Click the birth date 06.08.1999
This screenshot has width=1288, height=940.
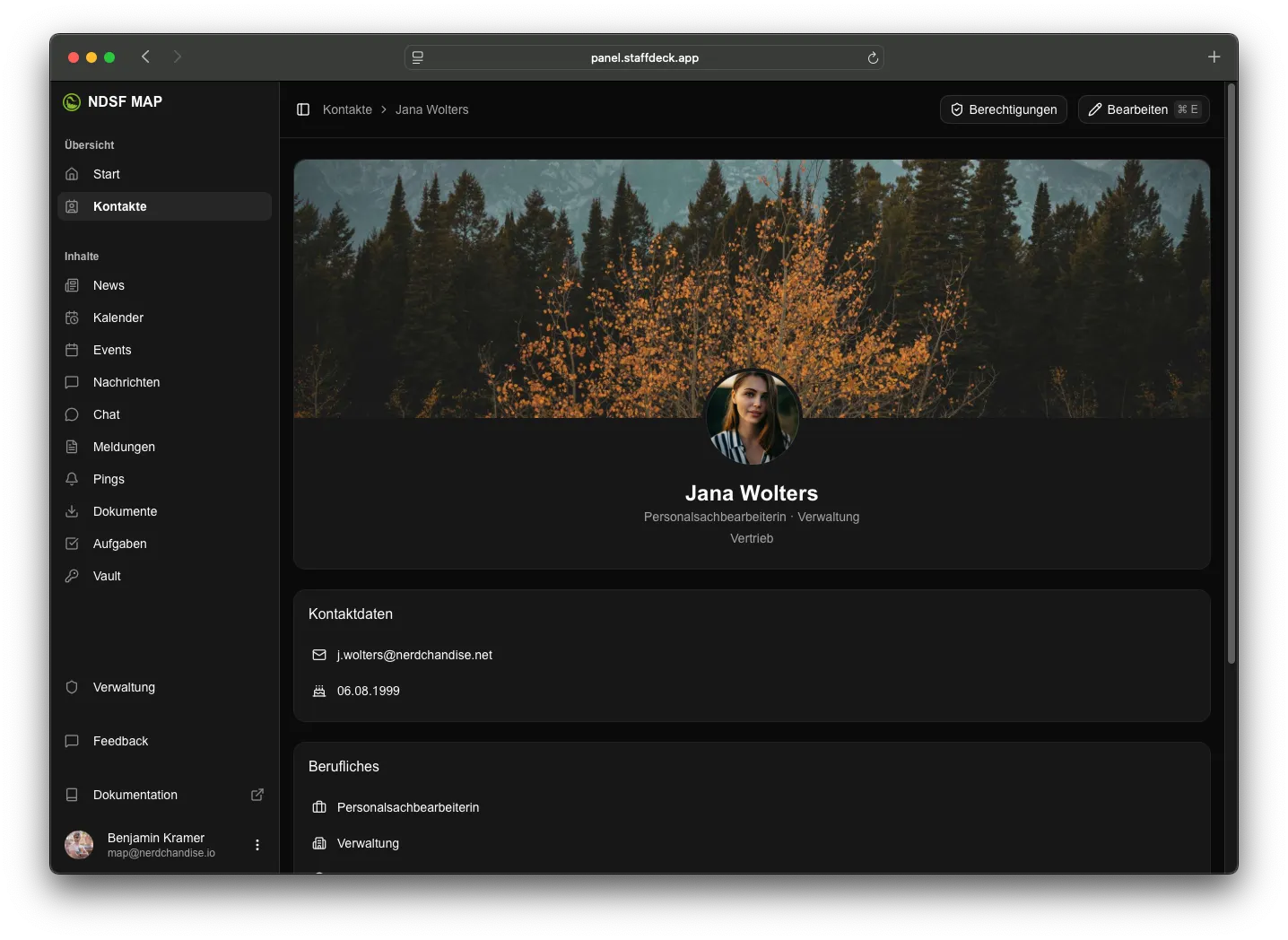point(369,691)
